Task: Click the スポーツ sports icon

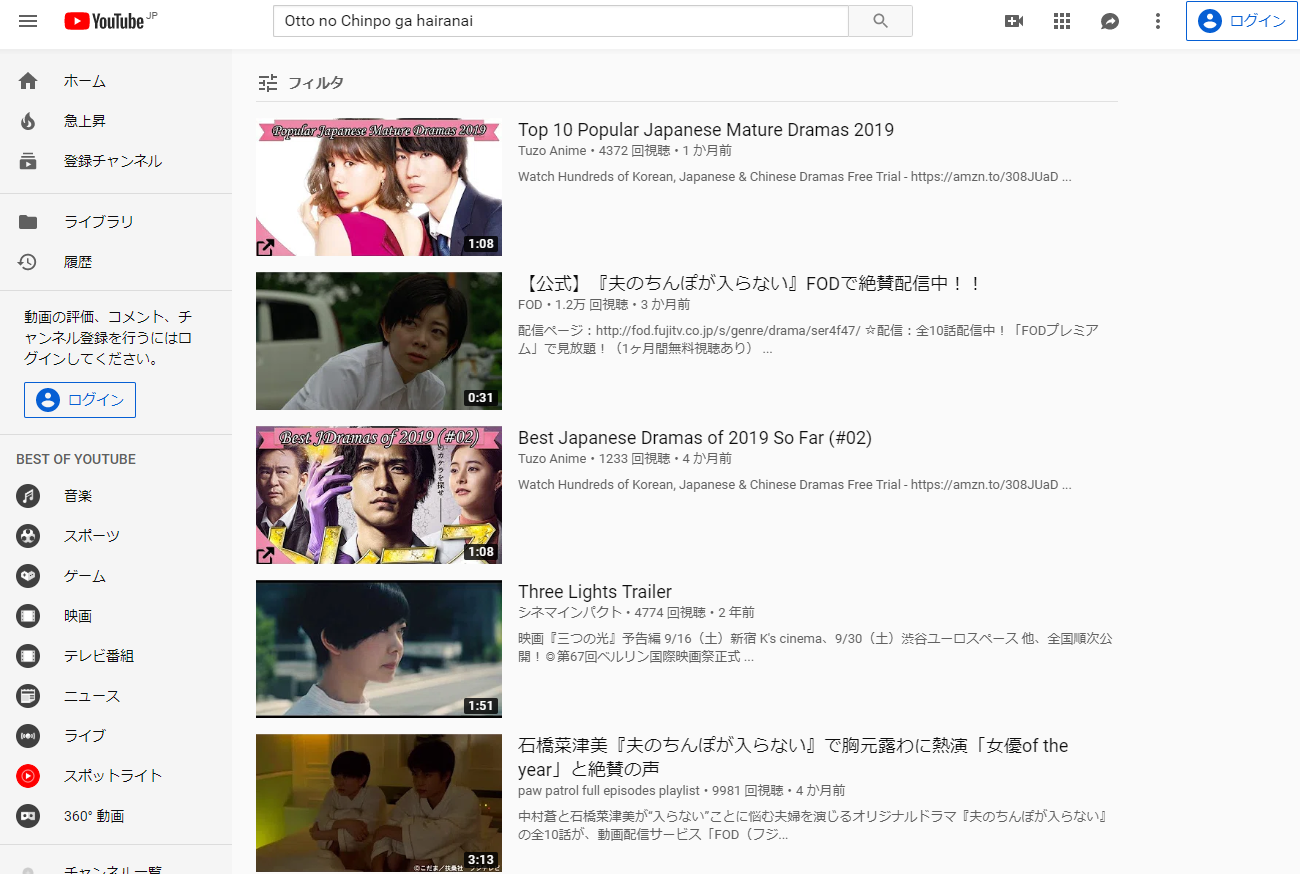Action: [x=28, y=536]
